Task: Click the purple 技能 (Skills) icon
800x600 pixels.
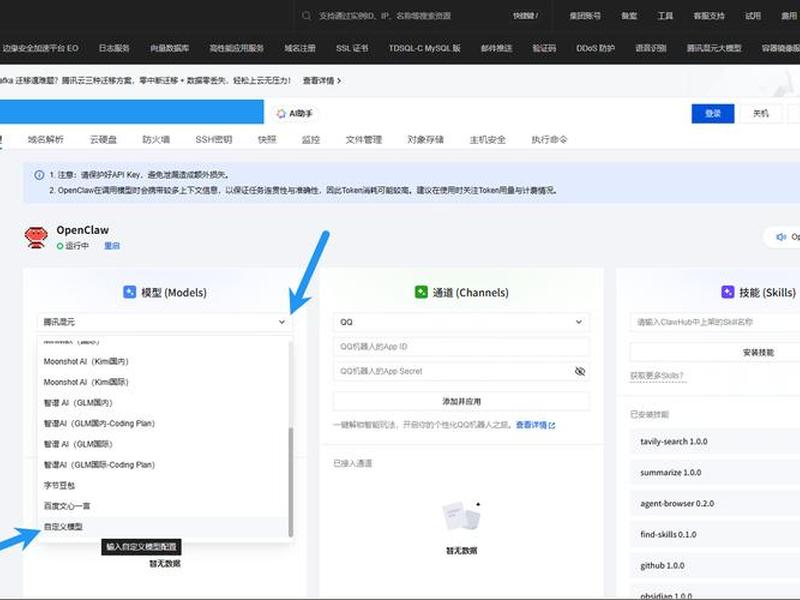Action: coord(728,292)
